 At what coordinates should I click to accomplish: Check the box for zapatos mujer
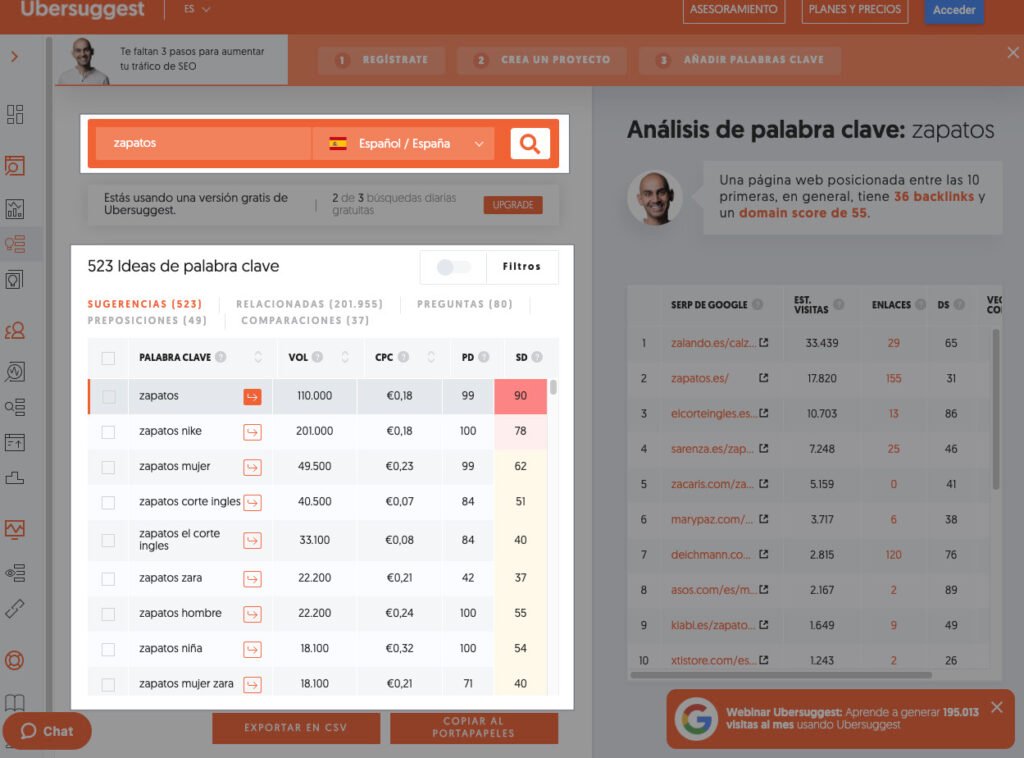(x=108, y=467)
